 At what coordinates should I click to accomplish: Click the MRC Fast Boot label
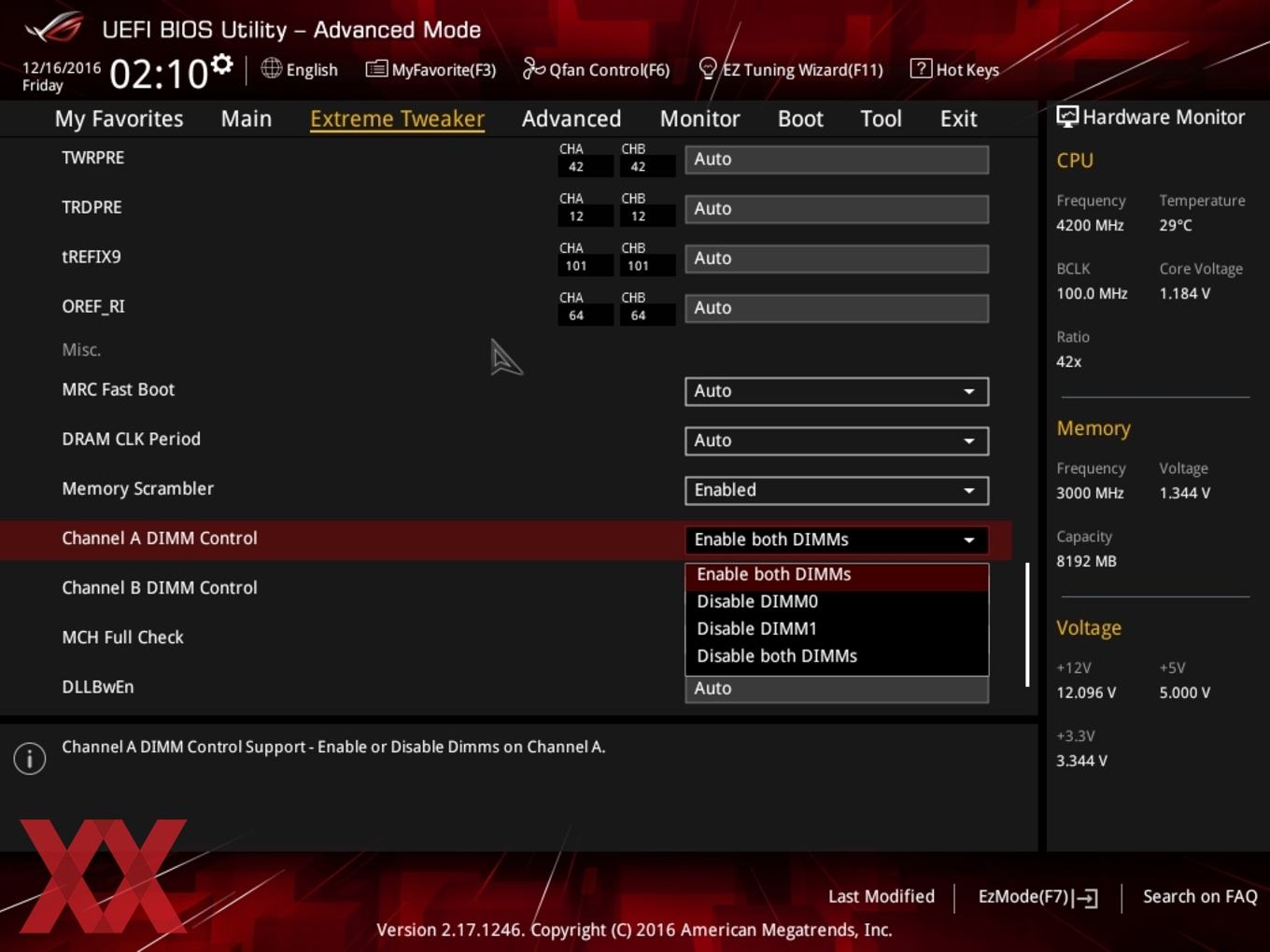(x=118, y=389)
